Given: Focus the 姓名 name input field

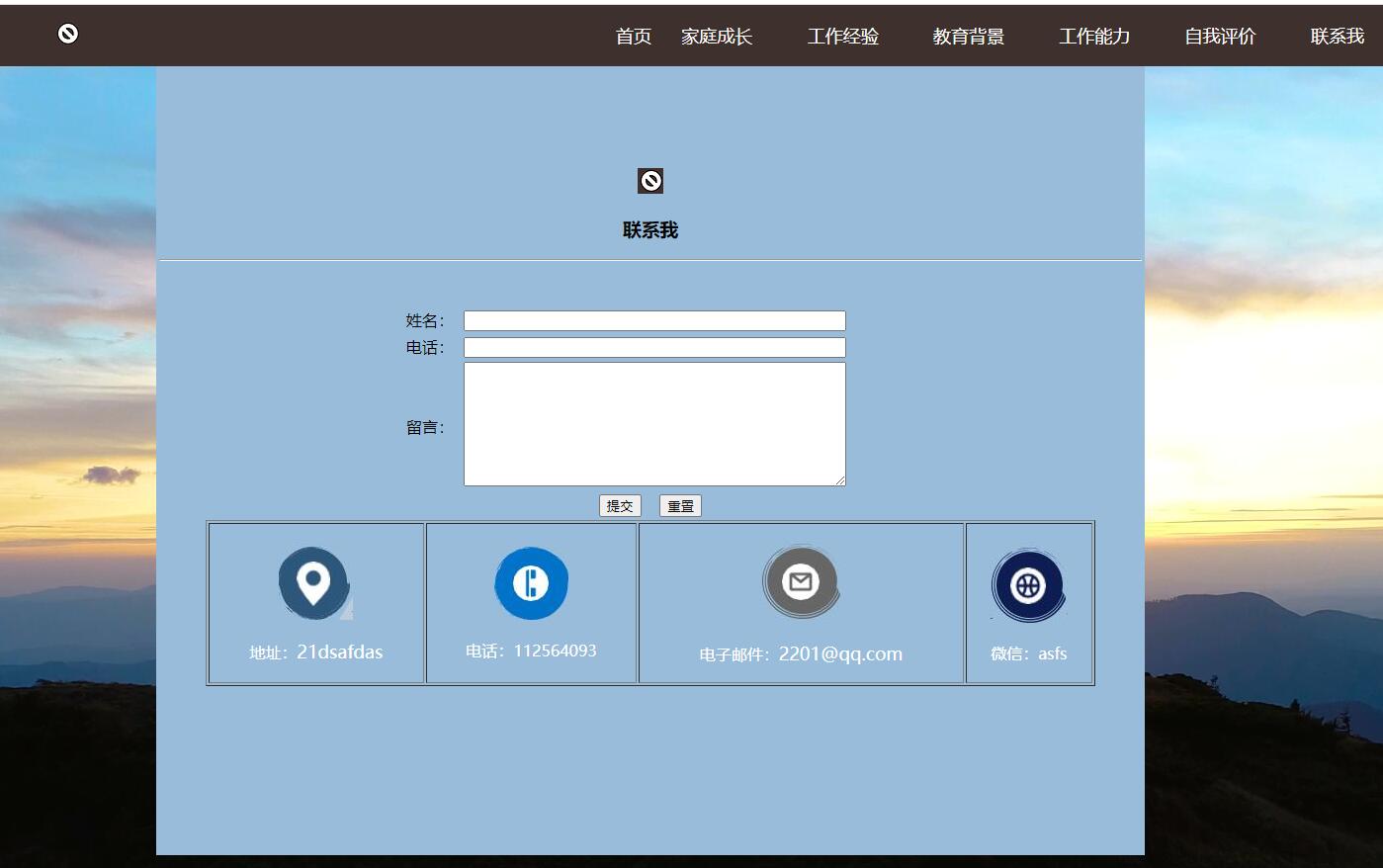Looking at the screenshot, I should [654, 320].
